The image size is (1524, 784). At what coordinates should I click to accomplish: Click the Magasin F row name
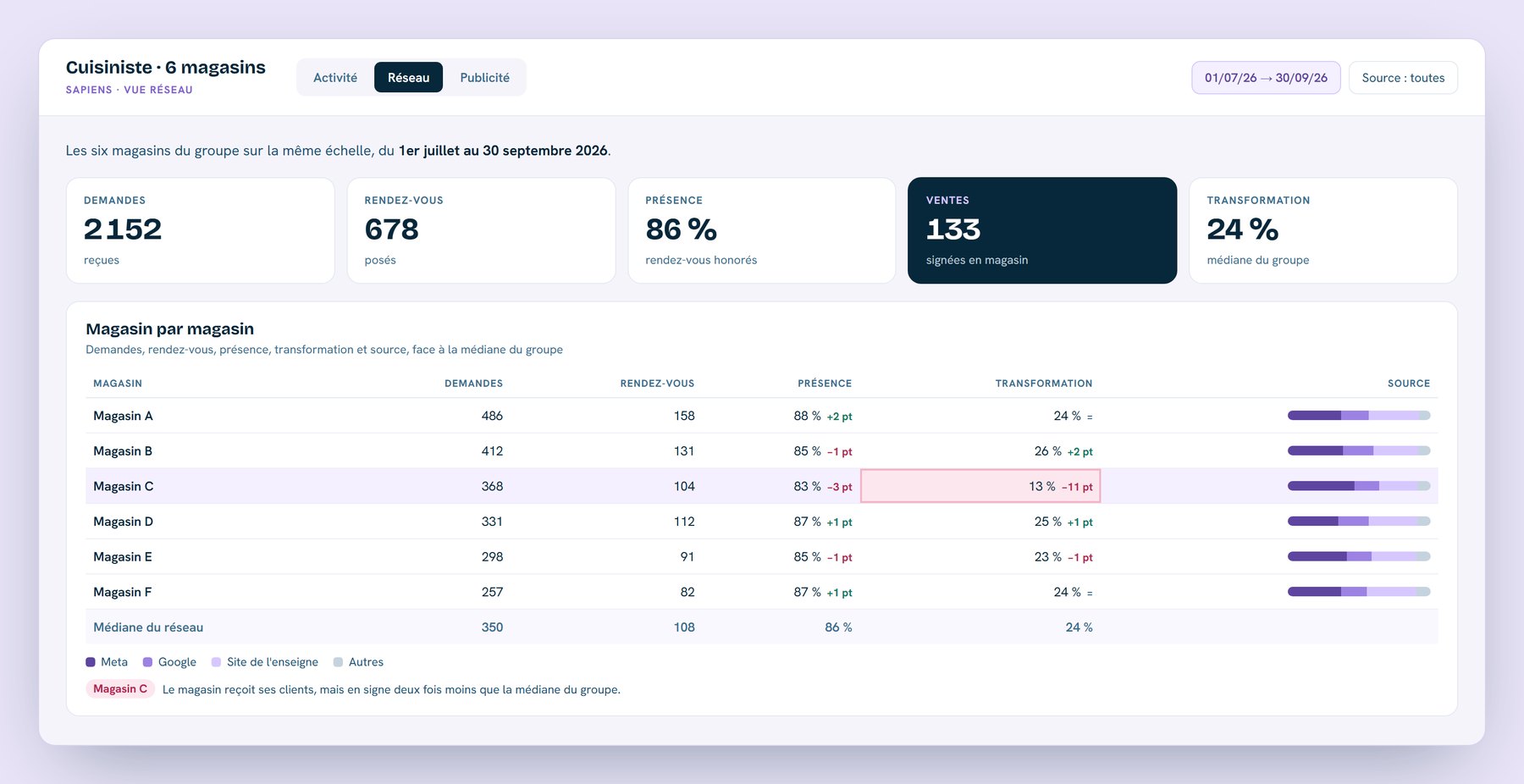[123, 592]
